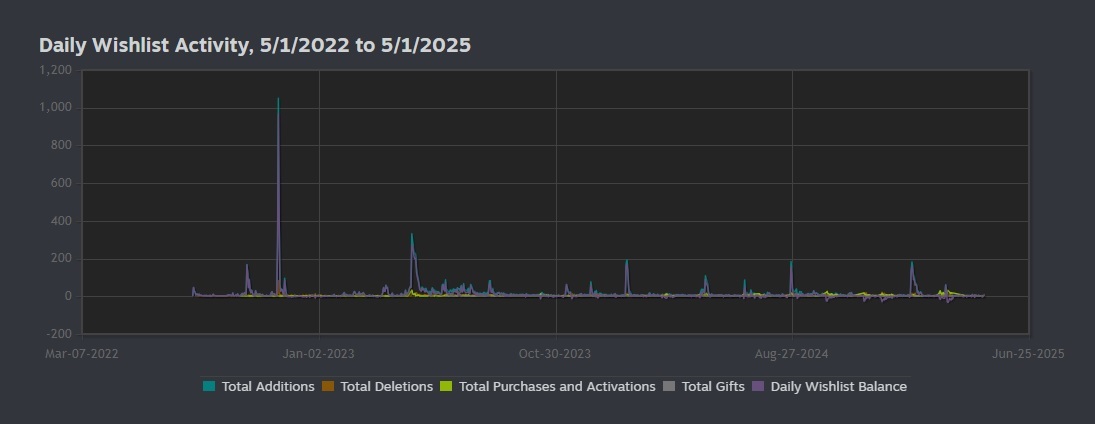Toggle the Total Additions series label

point(268,386)
